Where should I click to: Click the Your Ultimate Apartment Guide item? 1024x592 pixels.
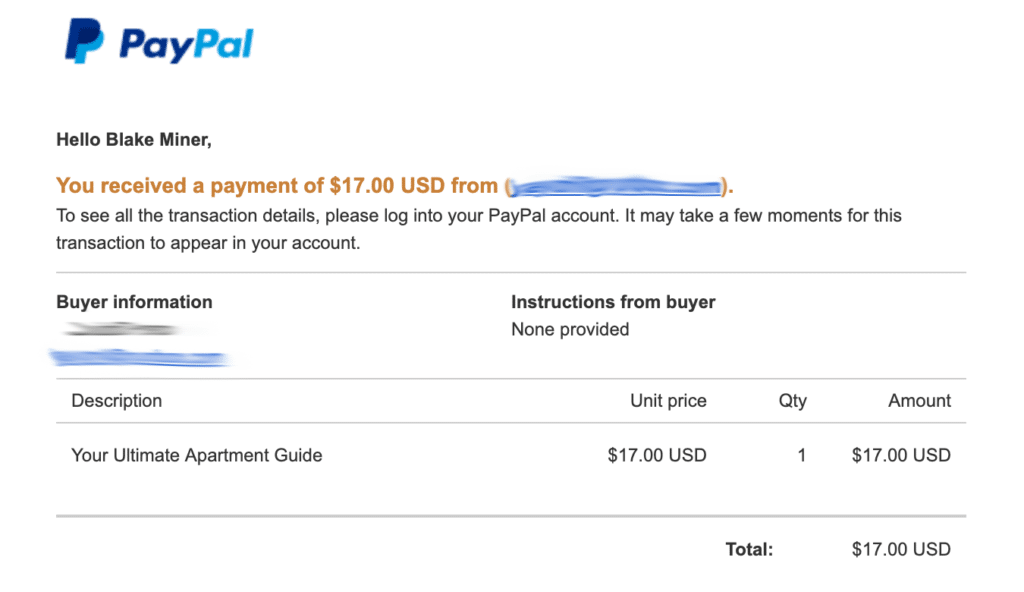pyautogui.click(x=197, y=455)
